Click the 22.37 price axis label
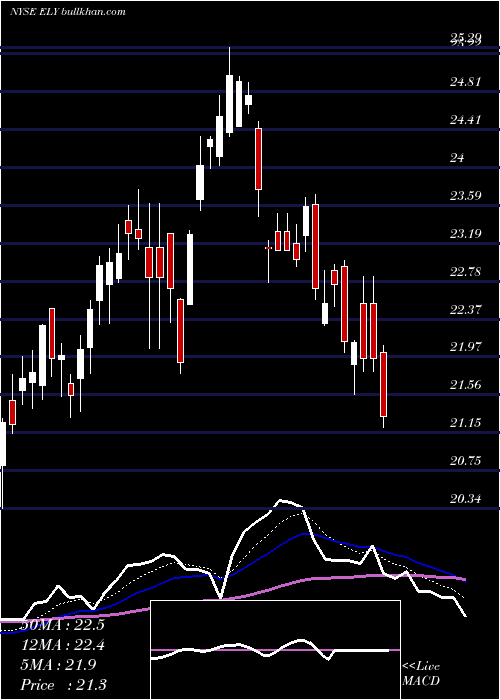Image resolution: width=500 pixels, height=700 pixels. 466,309
